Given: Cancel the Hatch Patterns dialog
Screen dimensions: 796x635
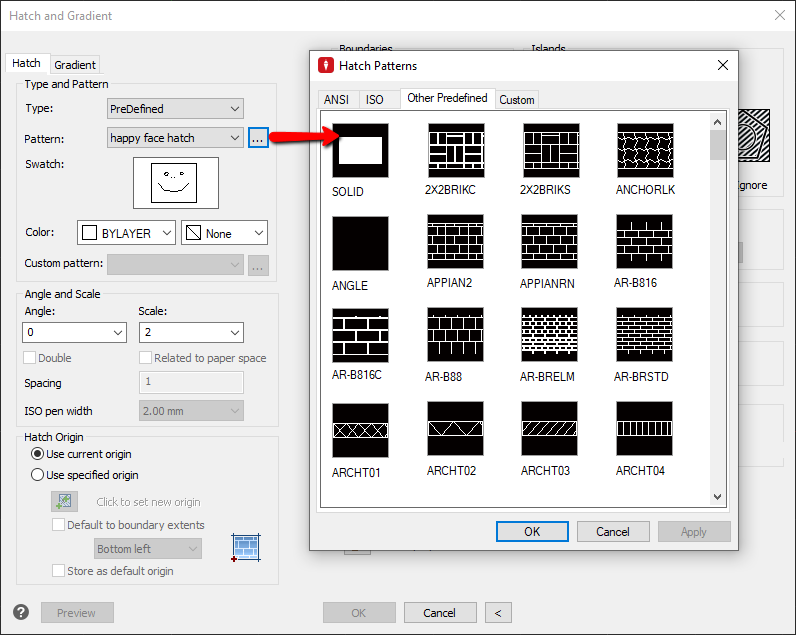Looking at the screenshot, I should pyautogui.click(x=613, y=532).
